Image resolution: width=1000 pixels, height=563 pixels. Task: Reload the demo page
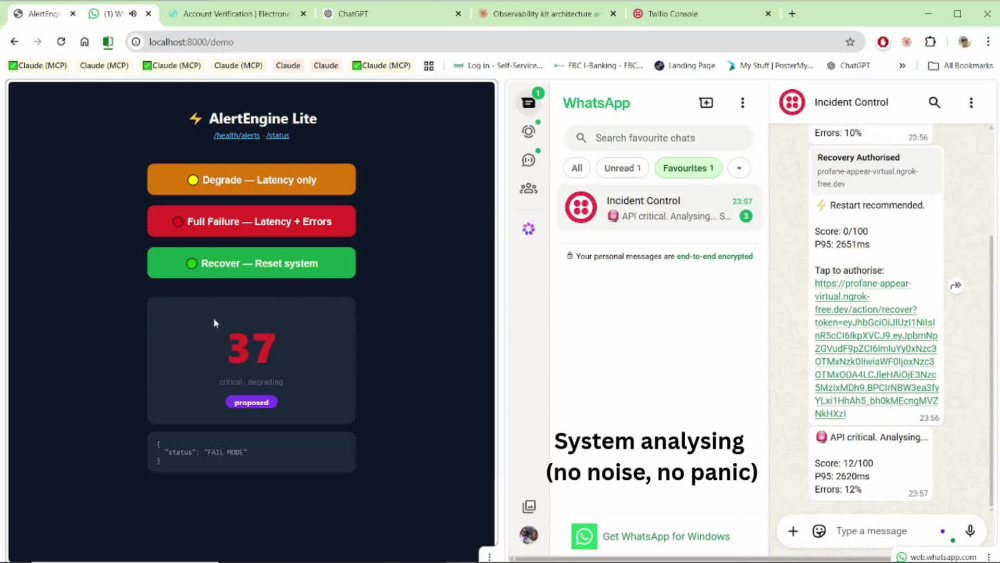click(61, 42)
